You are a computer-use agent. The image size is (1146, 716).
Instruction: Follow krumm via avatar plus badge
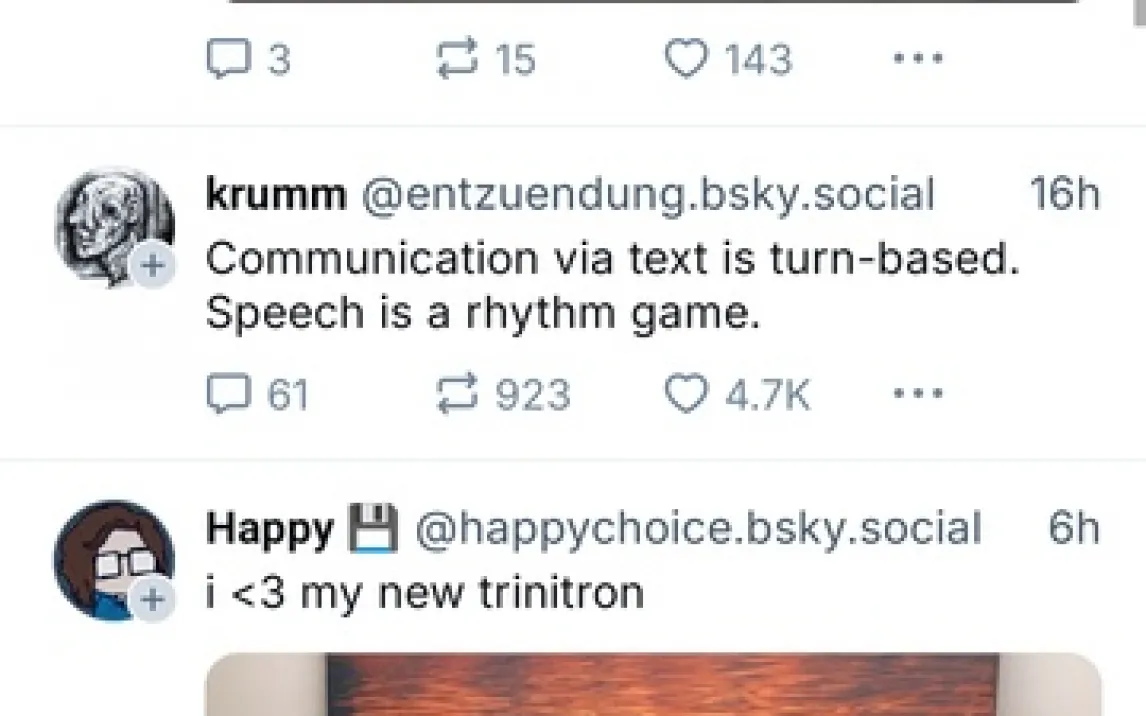pyautogui.click(x=153, y=265)
